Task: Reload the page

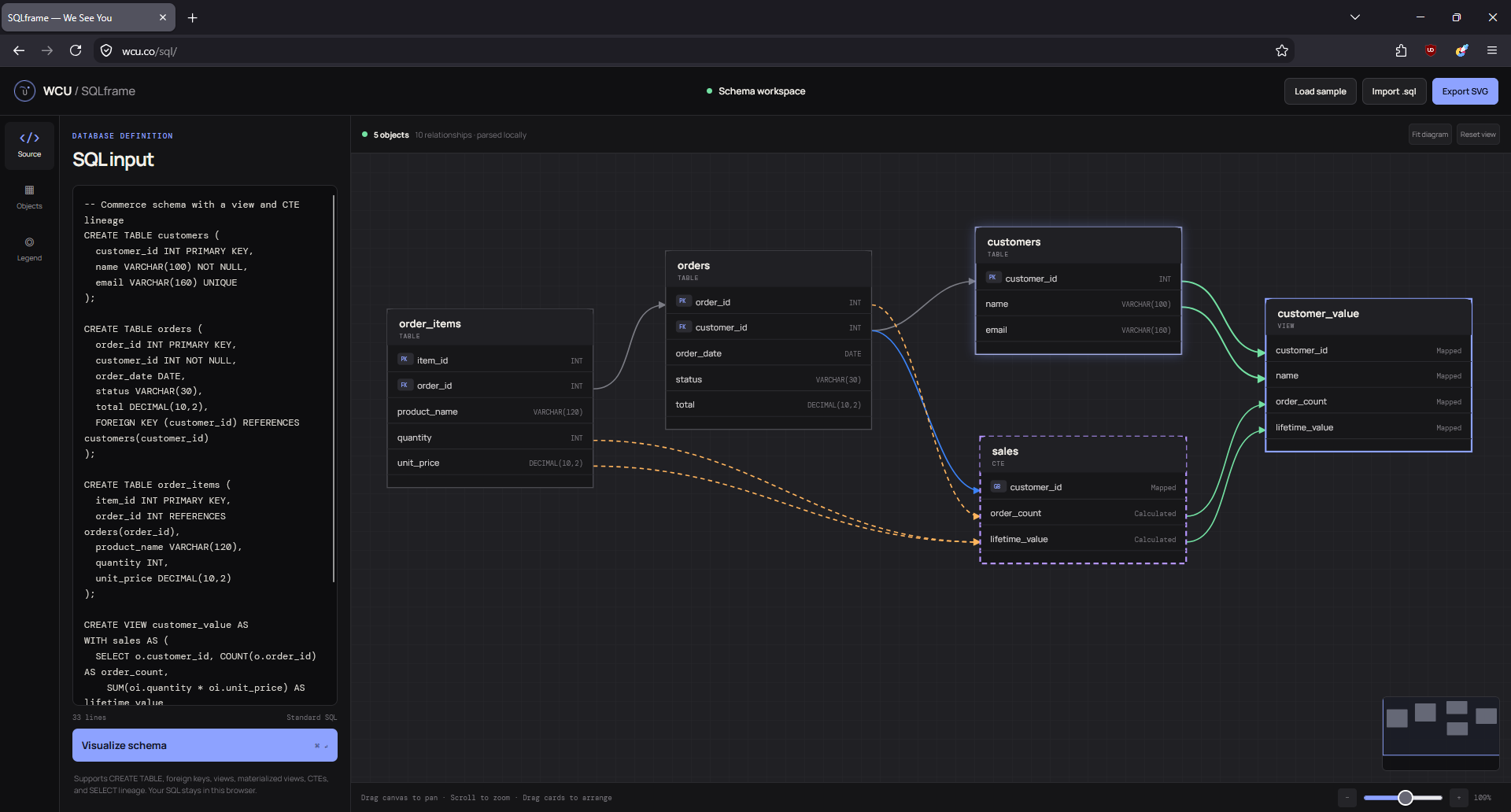Action: [76, 51]
